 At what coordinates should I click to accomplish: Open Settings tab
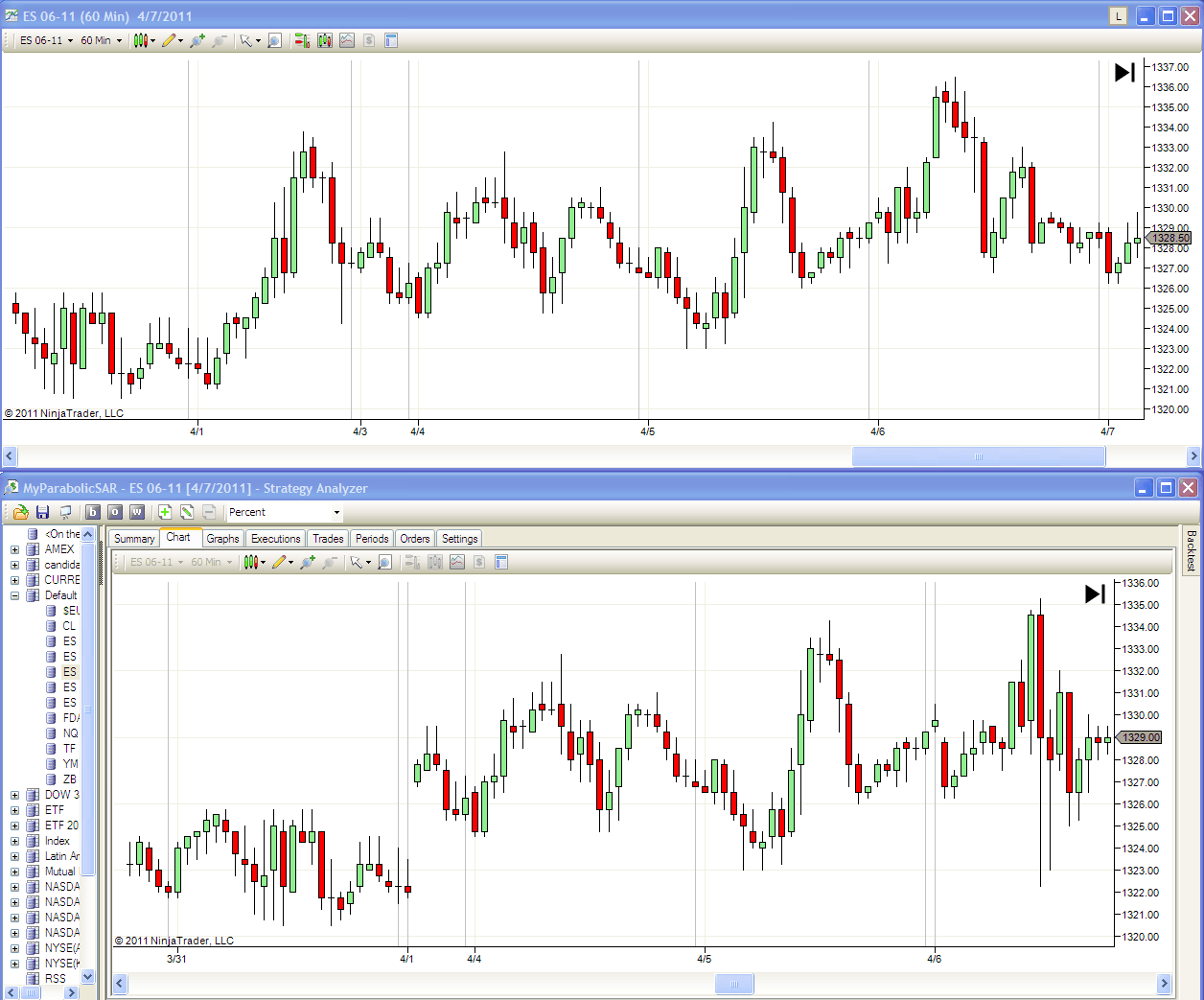tap(459, 539)
